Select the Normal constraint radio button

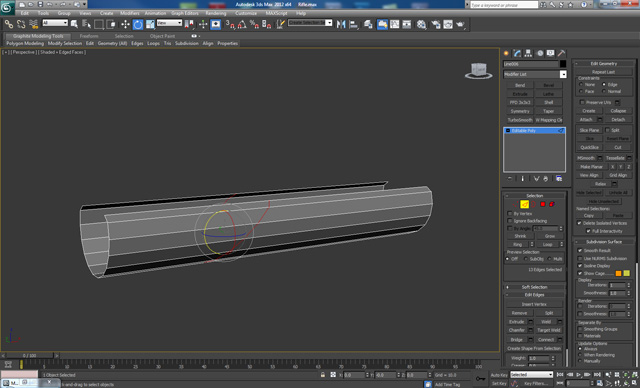[x=604, y=91]
